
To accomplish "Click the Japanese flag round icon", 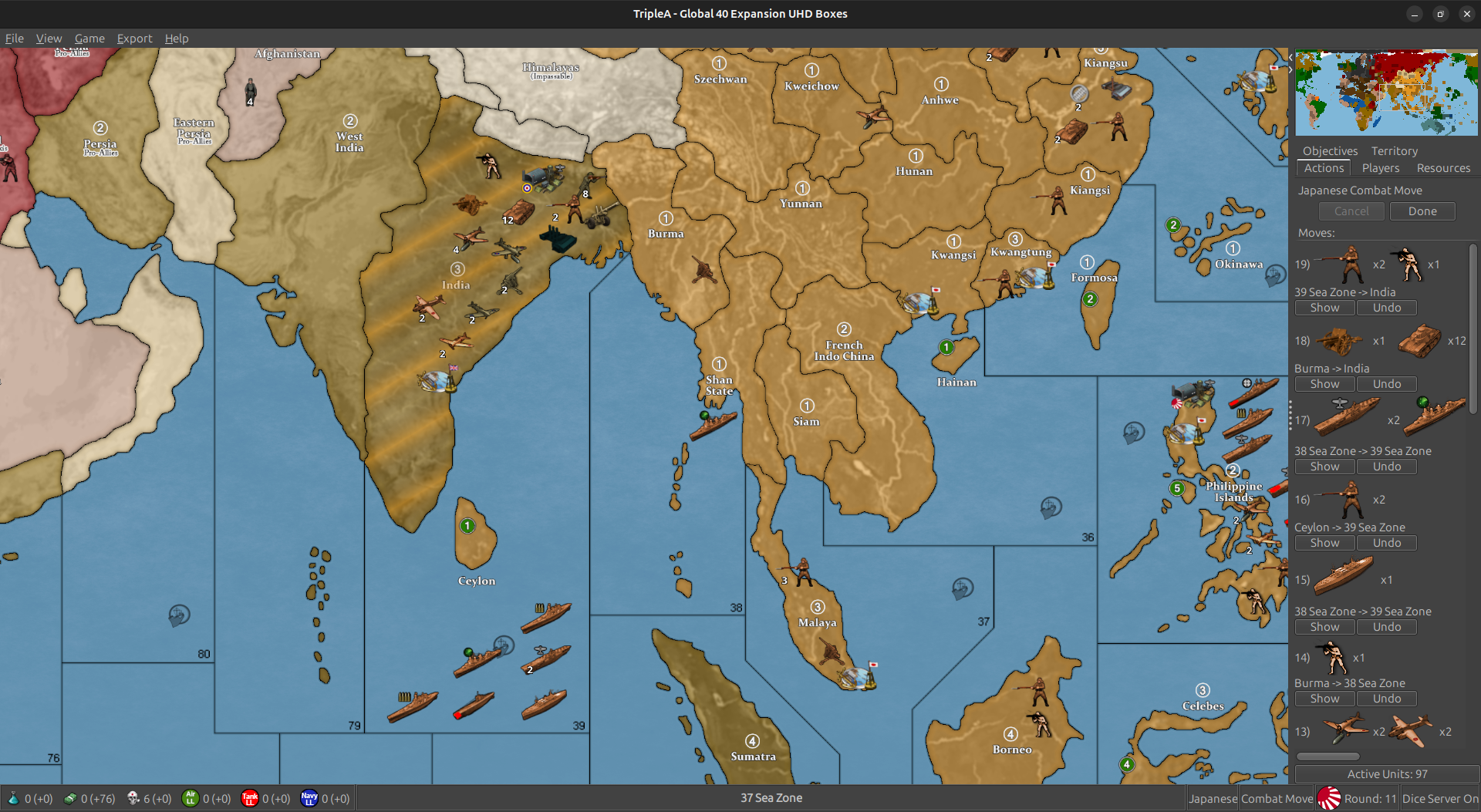I will point(1328,798).
